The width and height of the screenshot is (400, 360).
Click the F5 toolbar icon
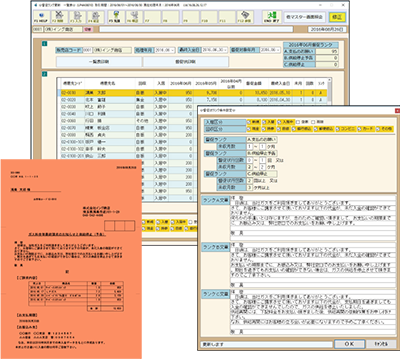click(116, 17)
